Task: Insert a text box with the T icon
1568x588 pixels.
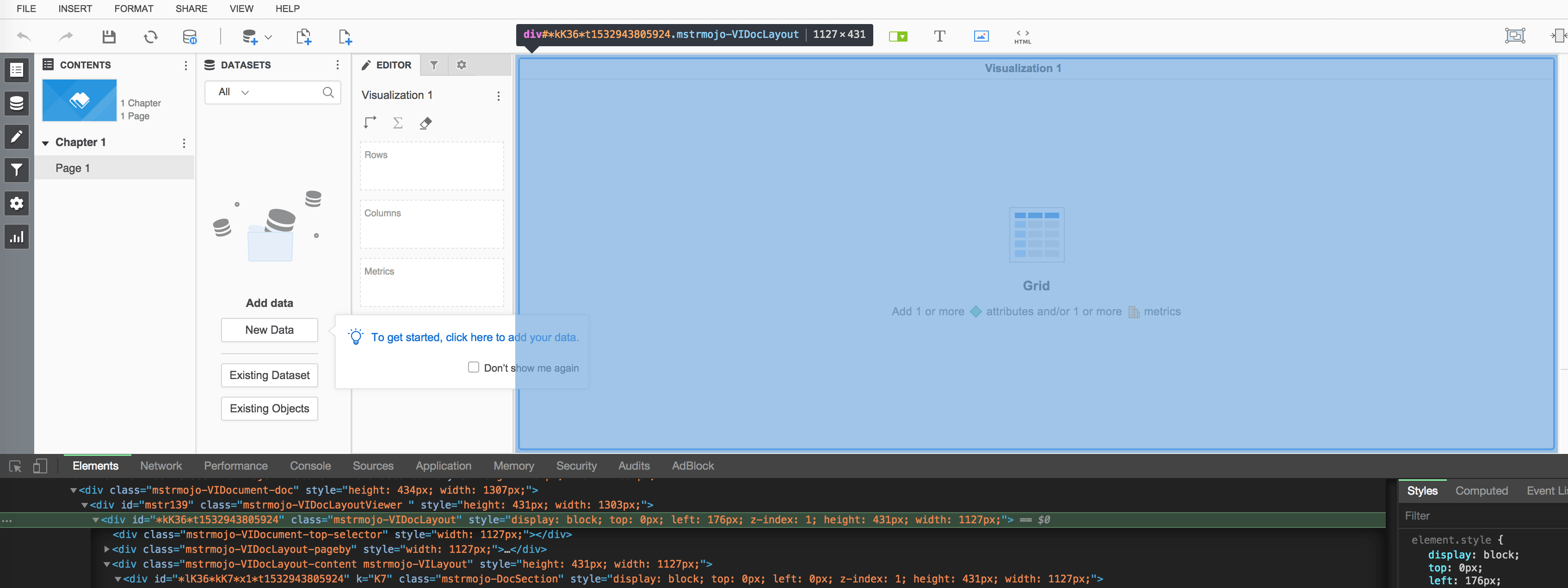Action: coord(939,36)
